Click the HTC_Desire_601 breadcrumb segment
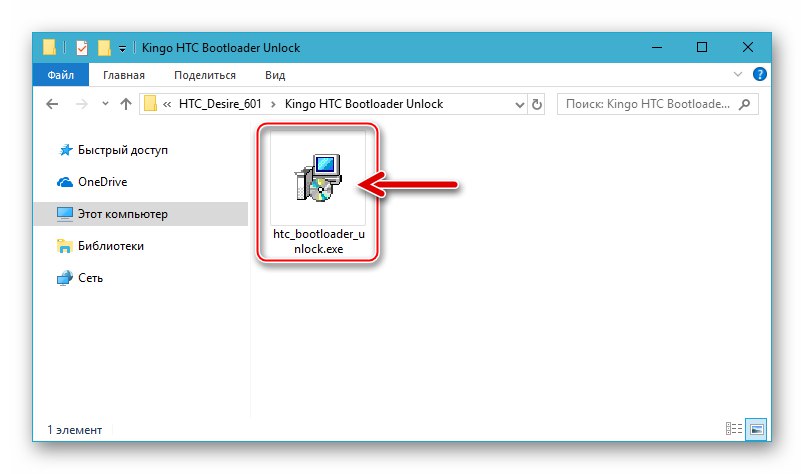The height and width of the screenshot is (474, 804). point(220,104)
